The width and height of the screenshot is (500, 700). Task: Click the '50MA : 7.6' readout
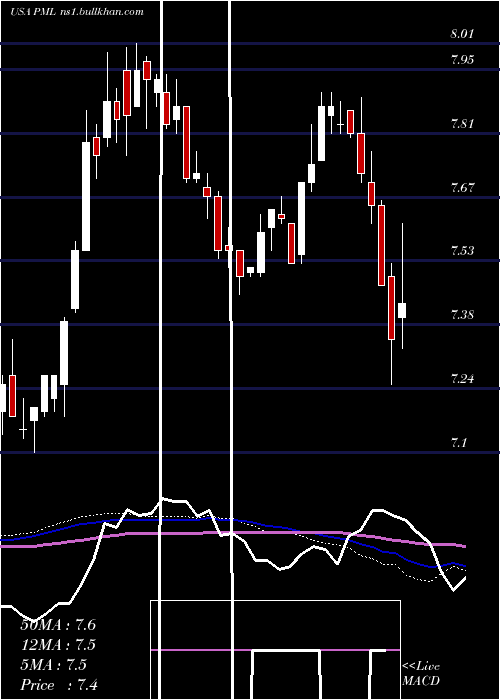58,625
